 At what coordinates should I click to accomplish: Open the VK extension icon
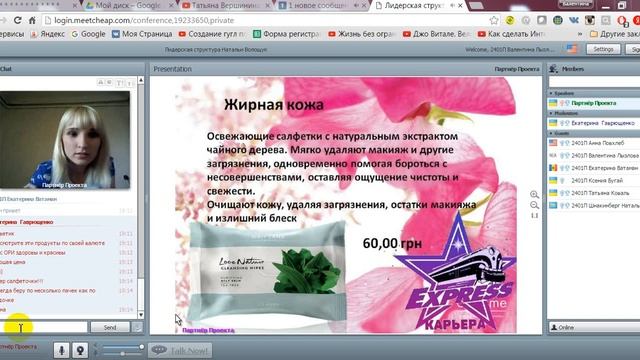pyautogui.click(x=573, y=20)
